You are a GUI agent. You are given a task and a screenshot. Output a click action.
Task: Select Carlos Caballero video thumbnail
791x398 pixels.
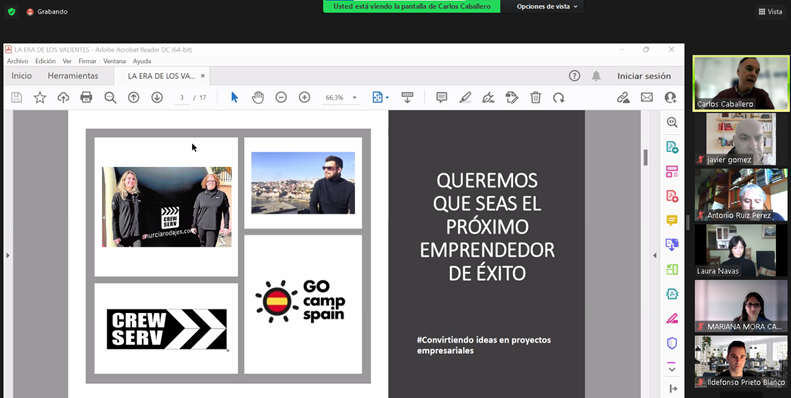741,83
